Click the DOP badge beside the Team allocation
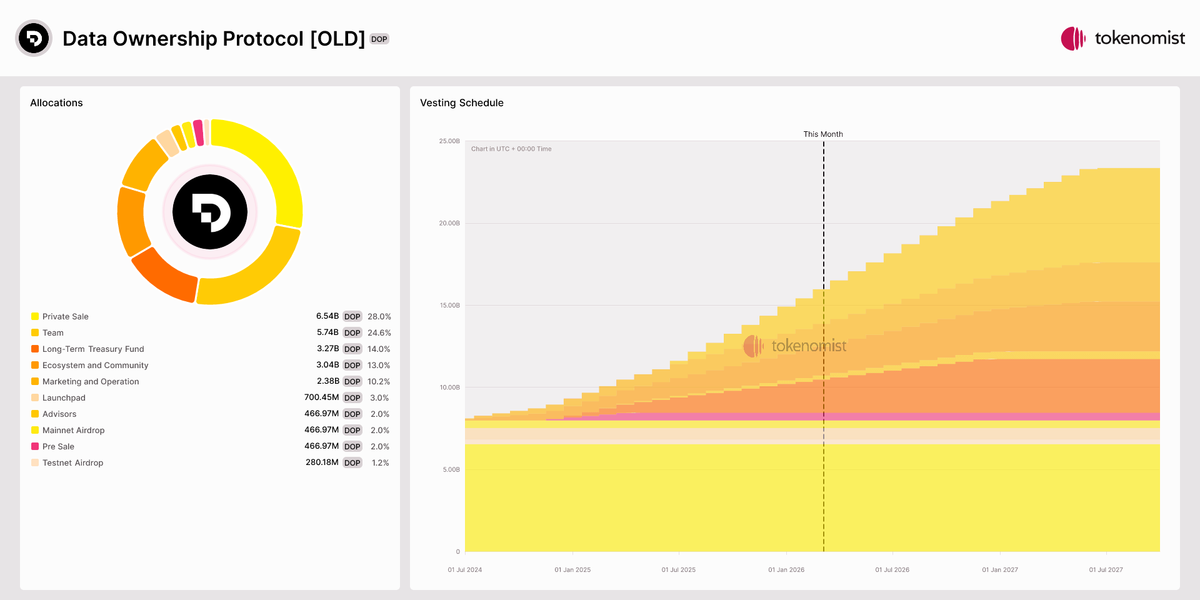1200x600 pixels. pyautogui.click(x=352, y=332)
